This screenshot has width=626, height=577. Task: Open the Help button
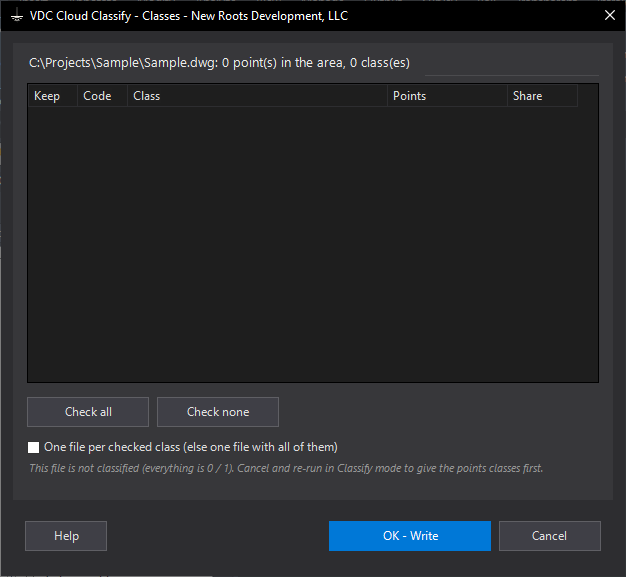(66, 536)
